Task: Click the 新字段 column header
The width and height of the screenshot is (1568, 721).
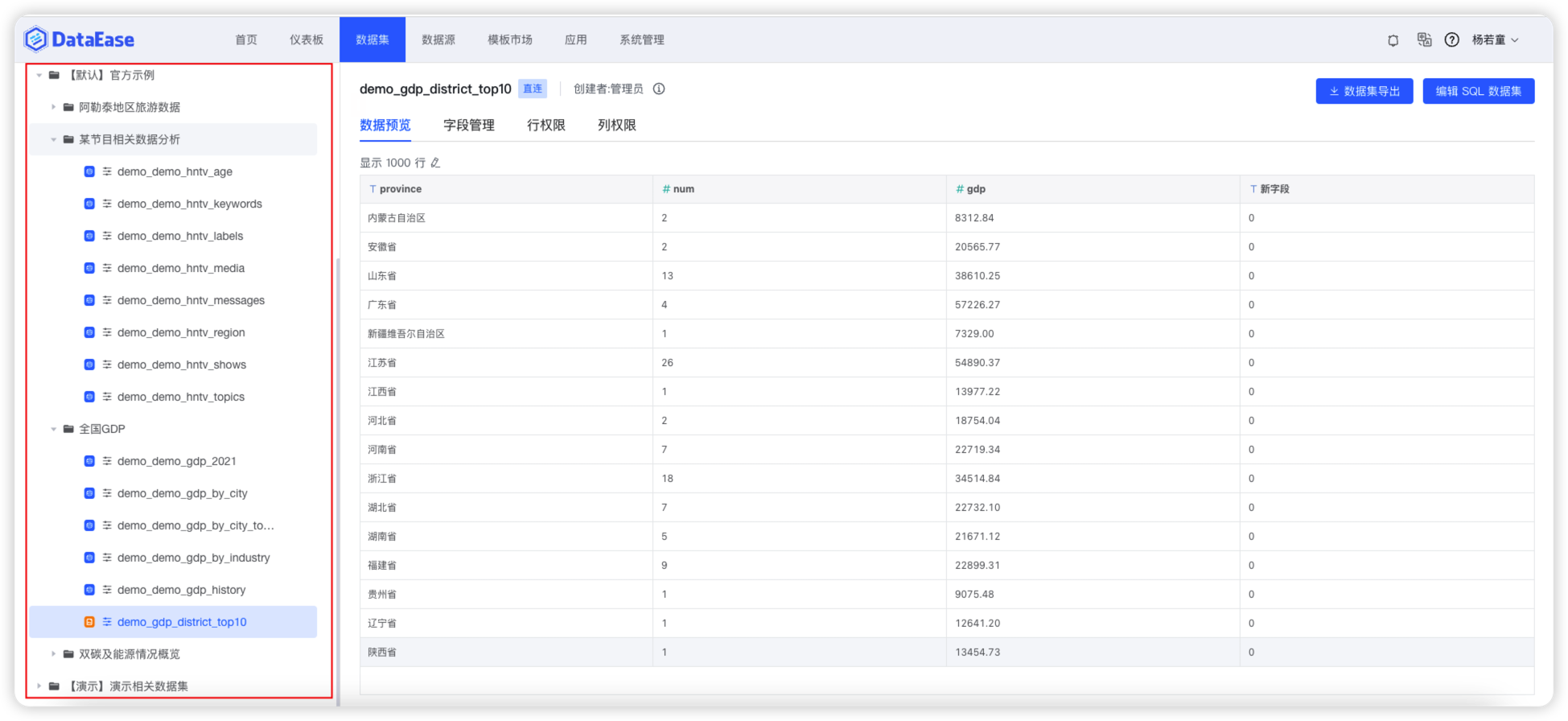Action: 1387,189
